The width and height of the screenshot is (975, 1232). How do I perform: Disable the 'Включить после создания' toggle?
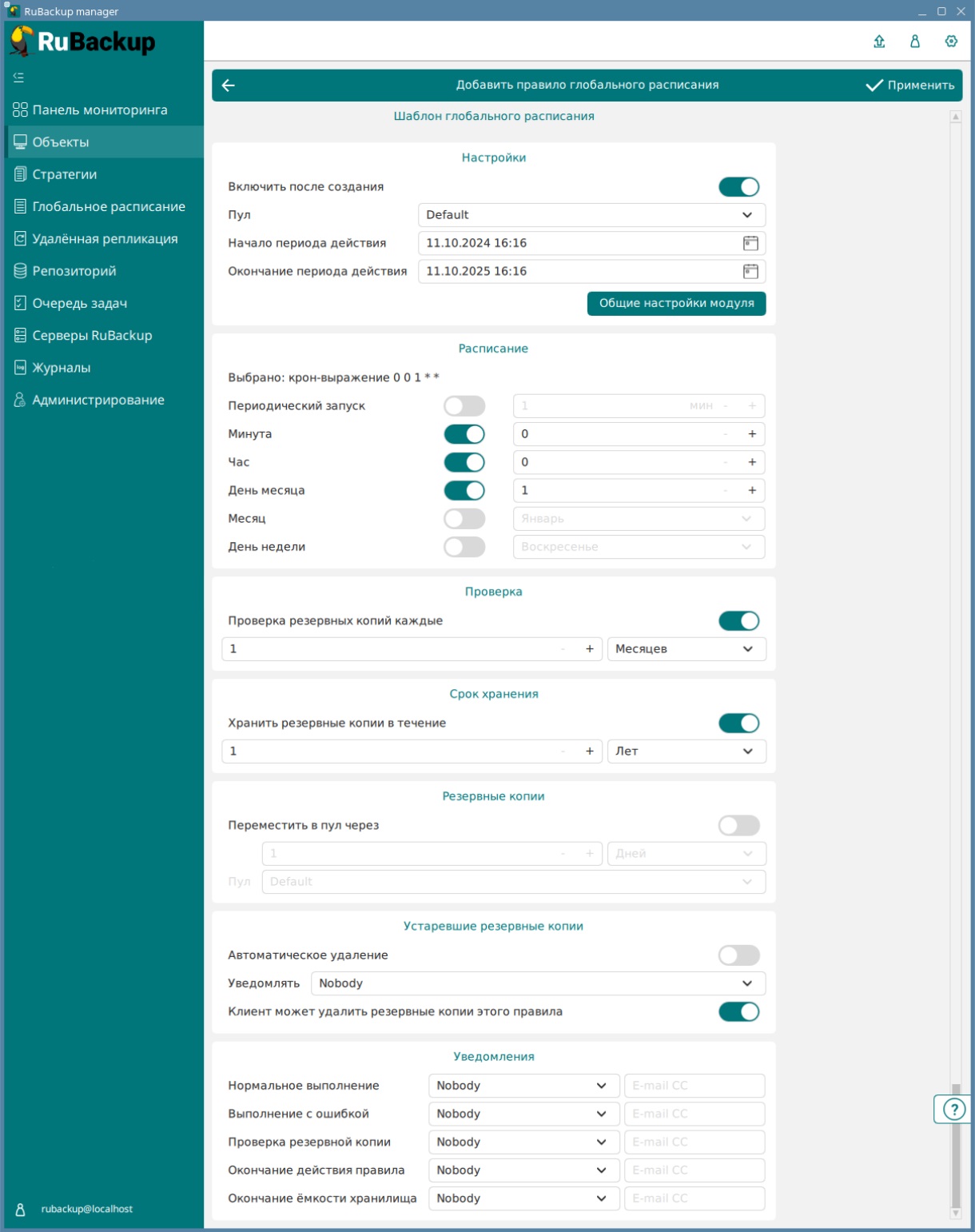[x=738, y=187]
